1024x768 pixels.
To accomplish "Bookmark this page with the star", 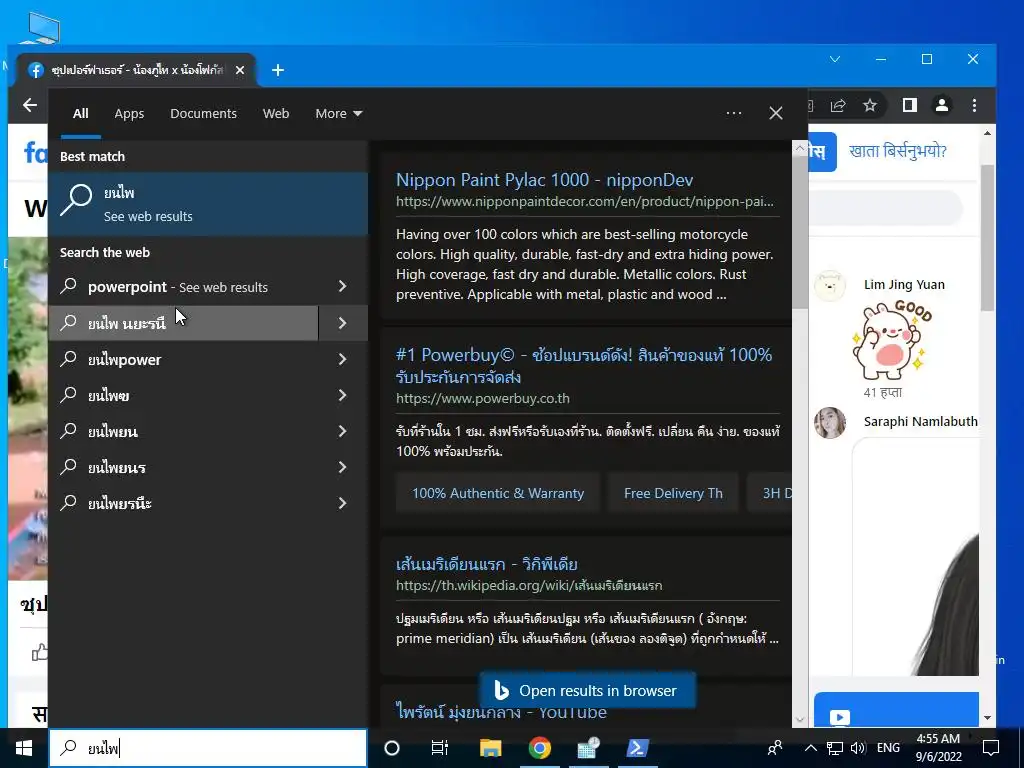I will click(869, 105).
